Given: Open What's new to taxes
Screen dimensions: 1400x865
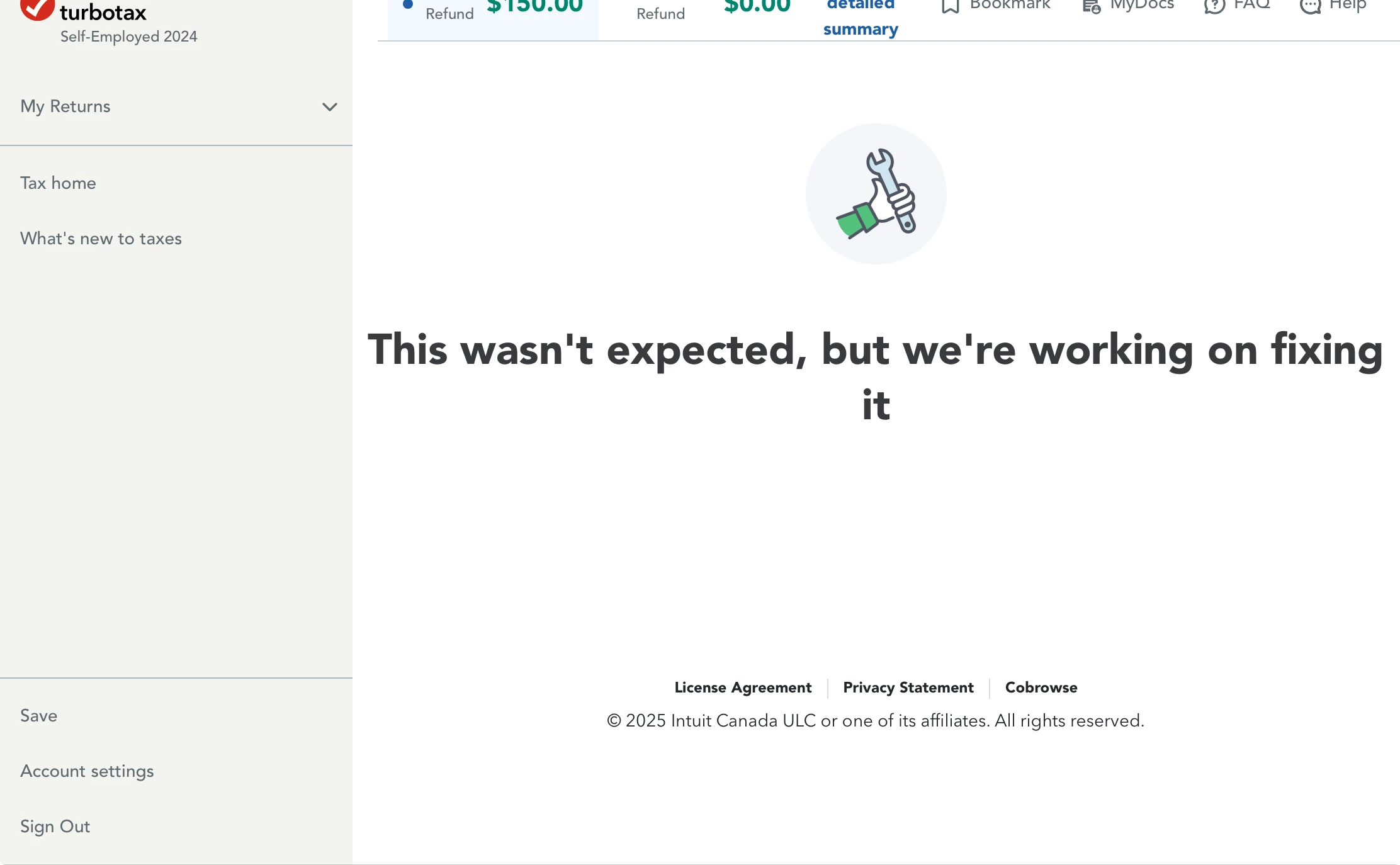Looking at the screenshot, I should click(x=101, y=239).
